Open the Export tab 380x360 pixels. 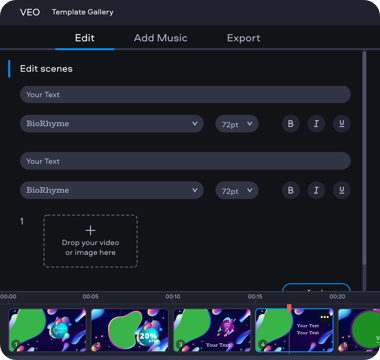pyautogui.click(x=243, y=38)
